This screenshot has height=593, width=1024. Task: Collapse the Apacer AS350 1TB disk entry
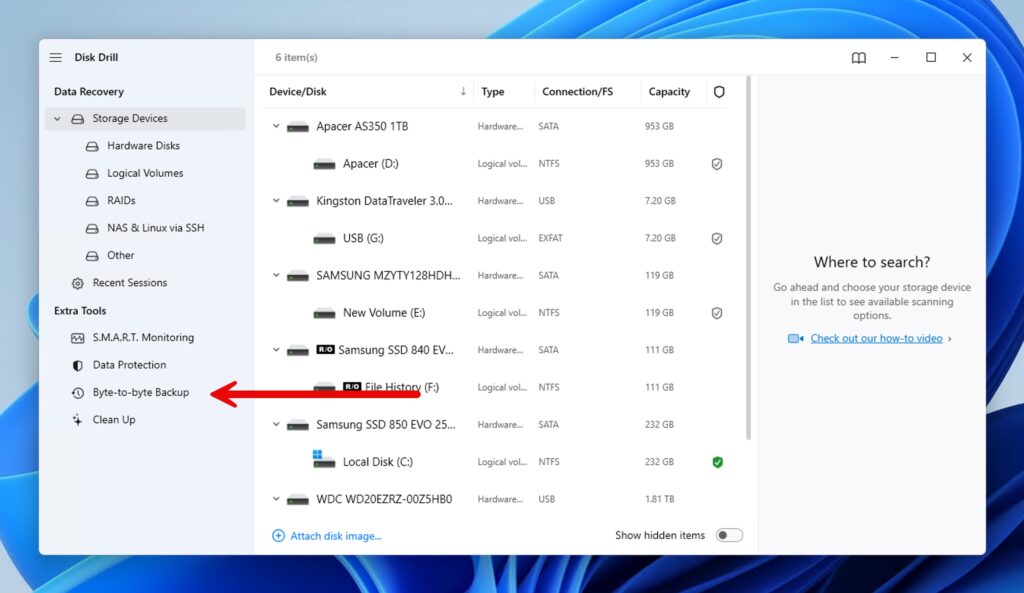(x=276, y=126)
